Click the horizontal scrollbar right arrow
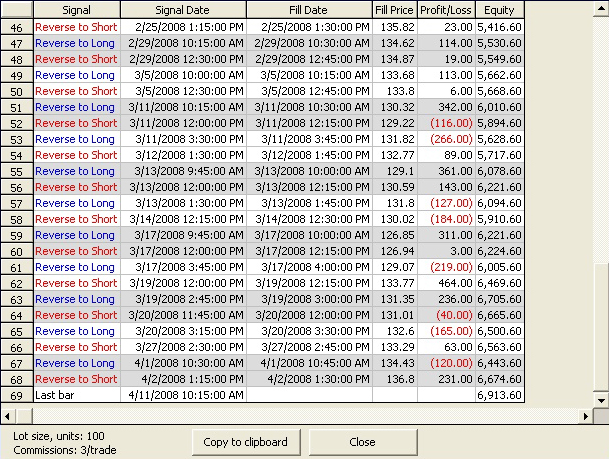This screenshot has width=609, height=459. coord(586,416)
